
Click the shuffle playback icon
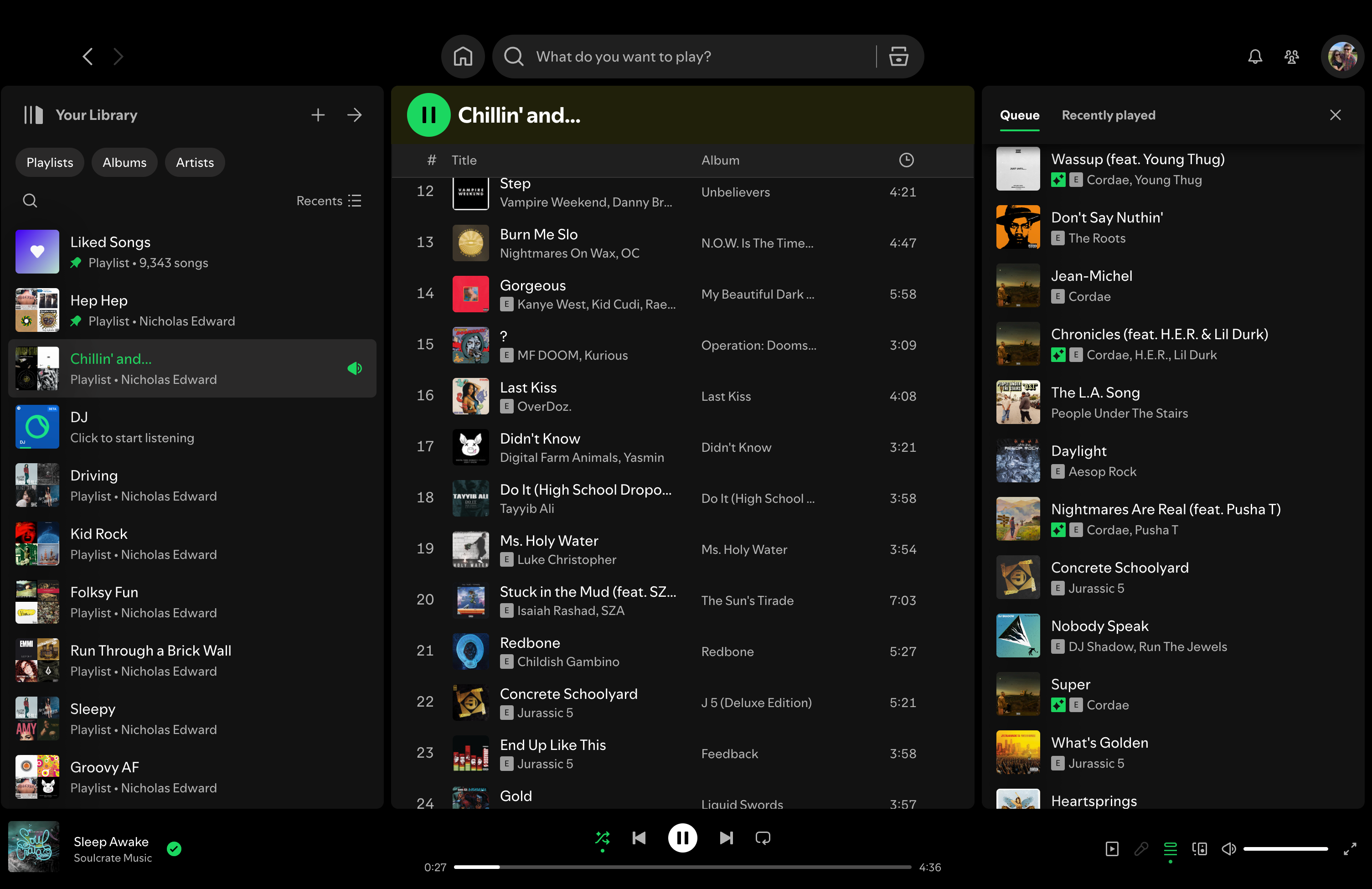point(601,838)
